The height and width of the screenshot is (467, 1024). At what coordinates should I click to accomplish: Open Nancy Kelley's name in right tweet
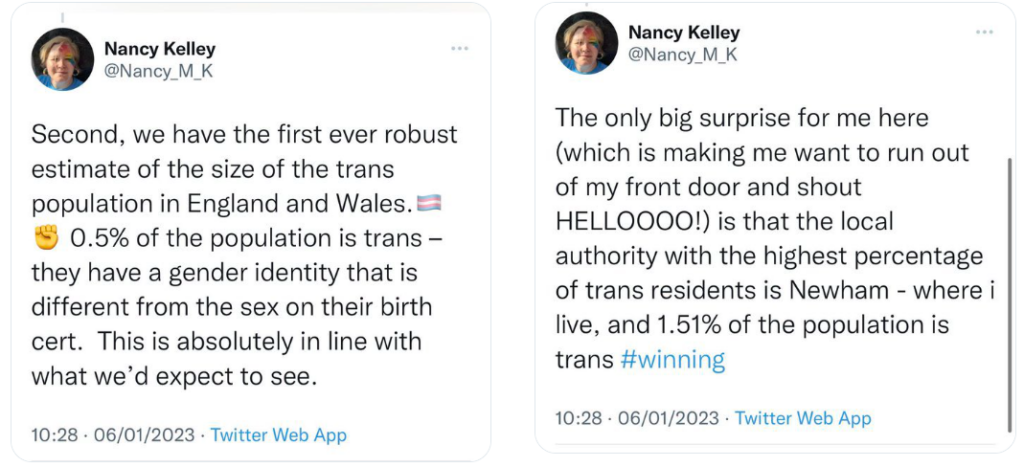(684, 32)
